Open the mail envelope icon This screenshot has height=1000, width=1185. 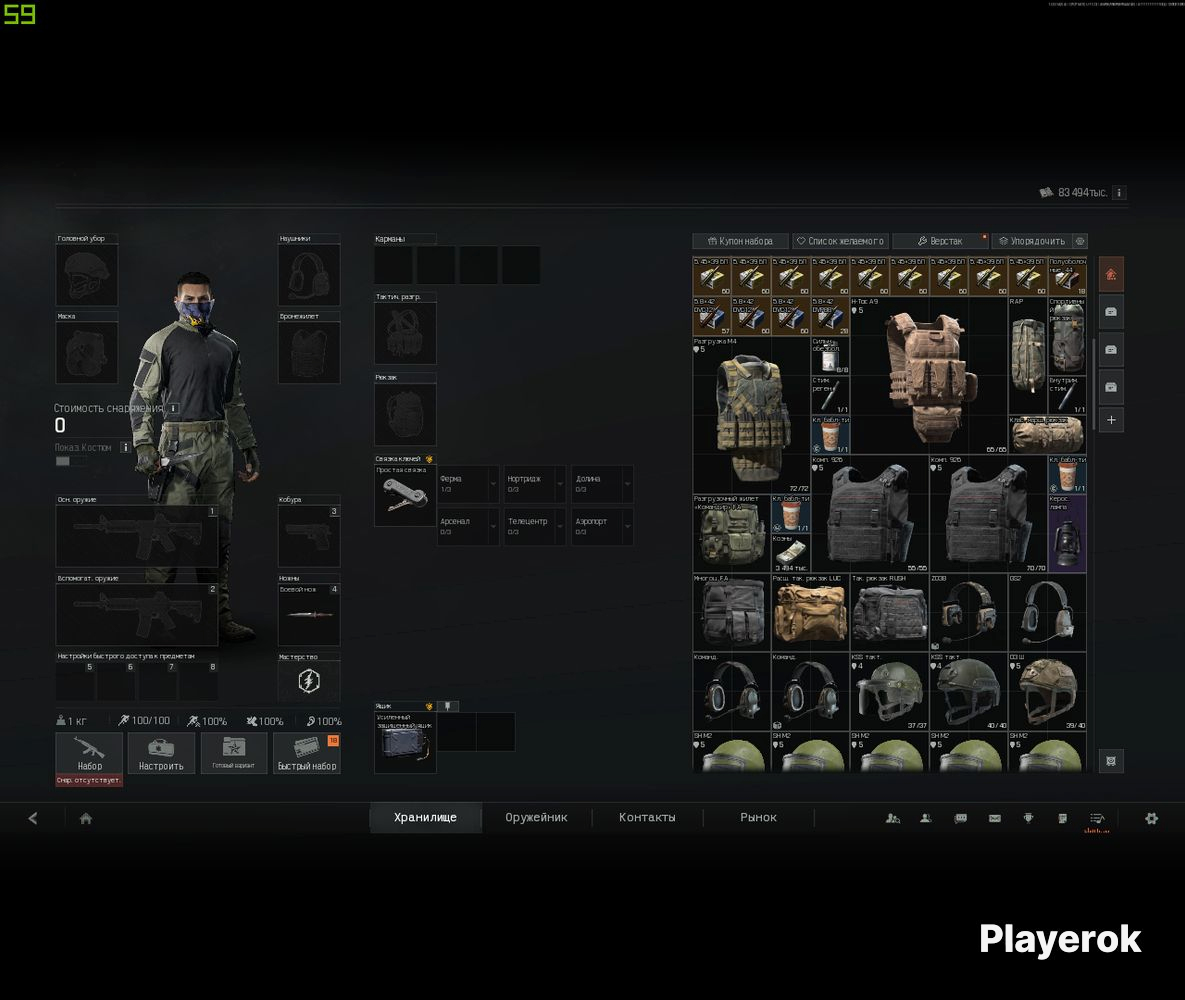point(995,818)
